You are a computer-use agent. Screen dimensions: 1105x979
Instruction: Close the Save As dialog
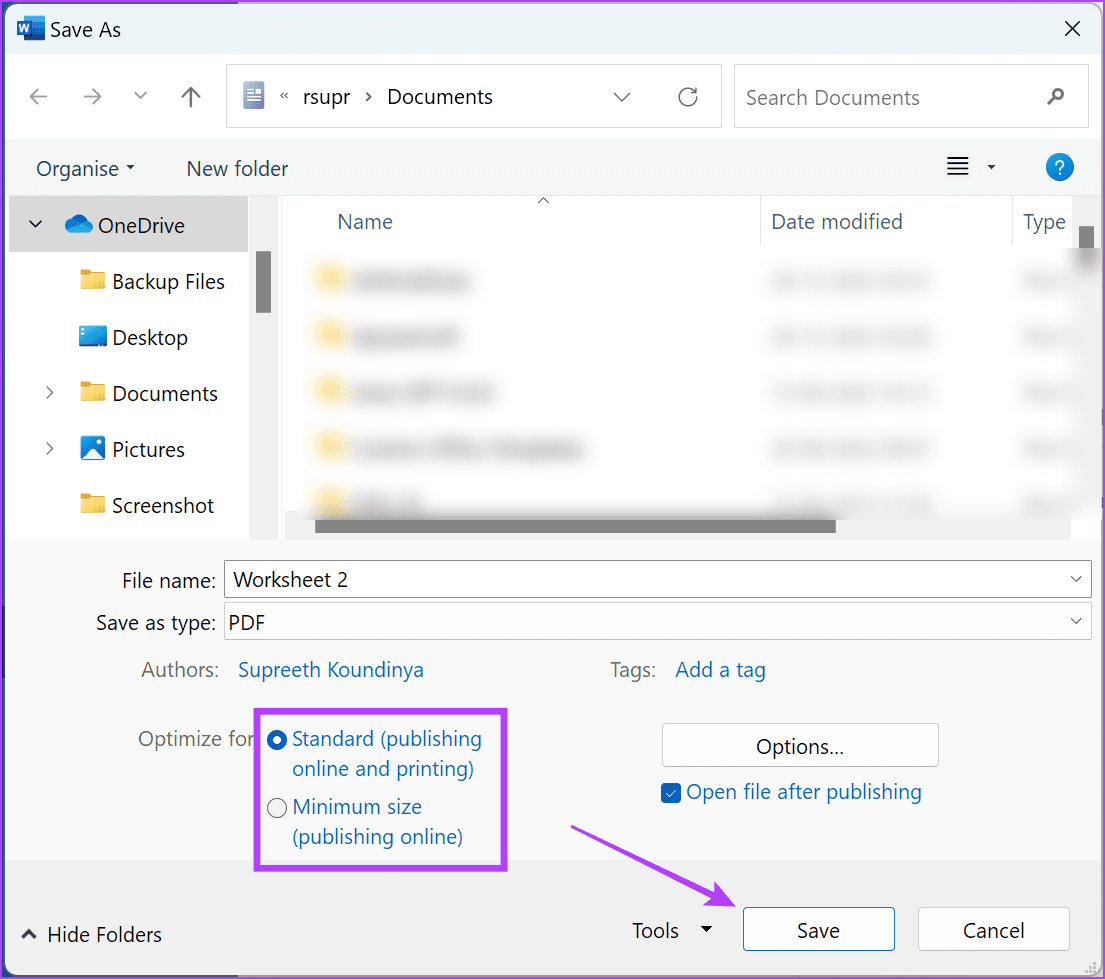point(1072,29)
